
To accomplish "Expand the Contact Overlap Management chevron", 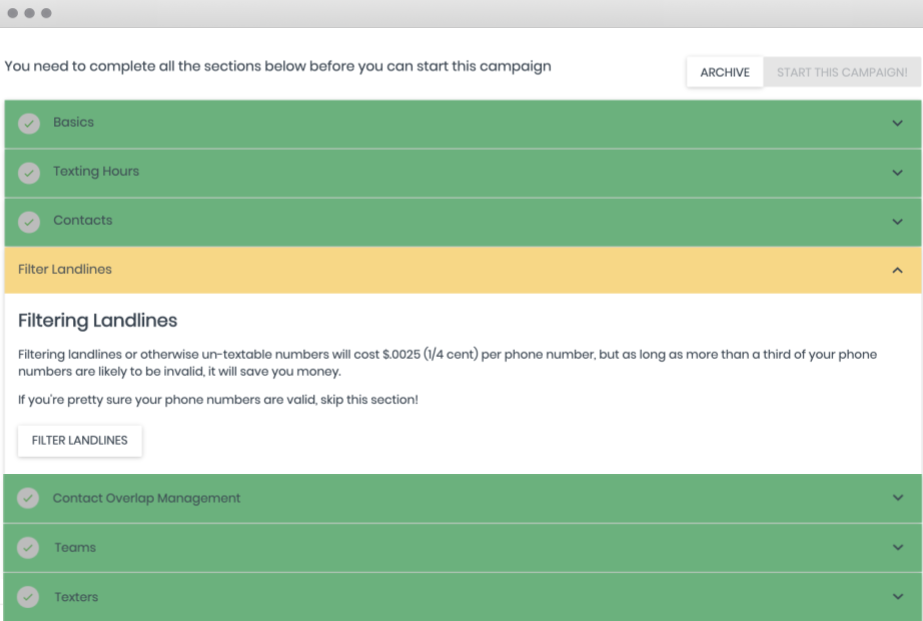I will [x=897, y=498].
